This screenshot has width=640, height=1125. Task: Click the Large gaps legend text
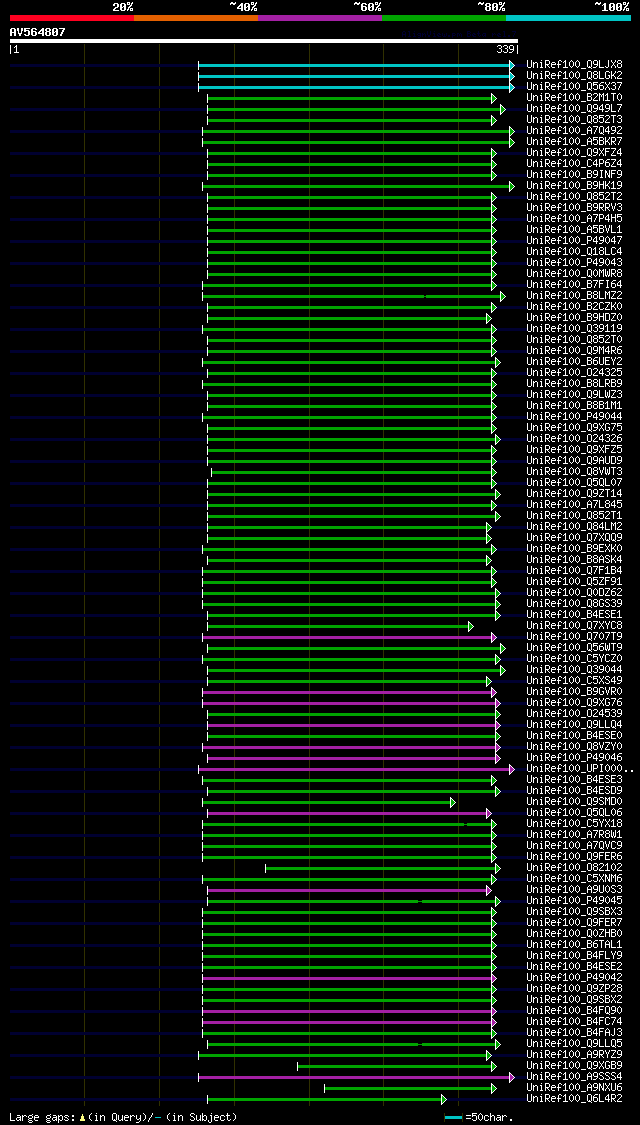click(123, 1117)
